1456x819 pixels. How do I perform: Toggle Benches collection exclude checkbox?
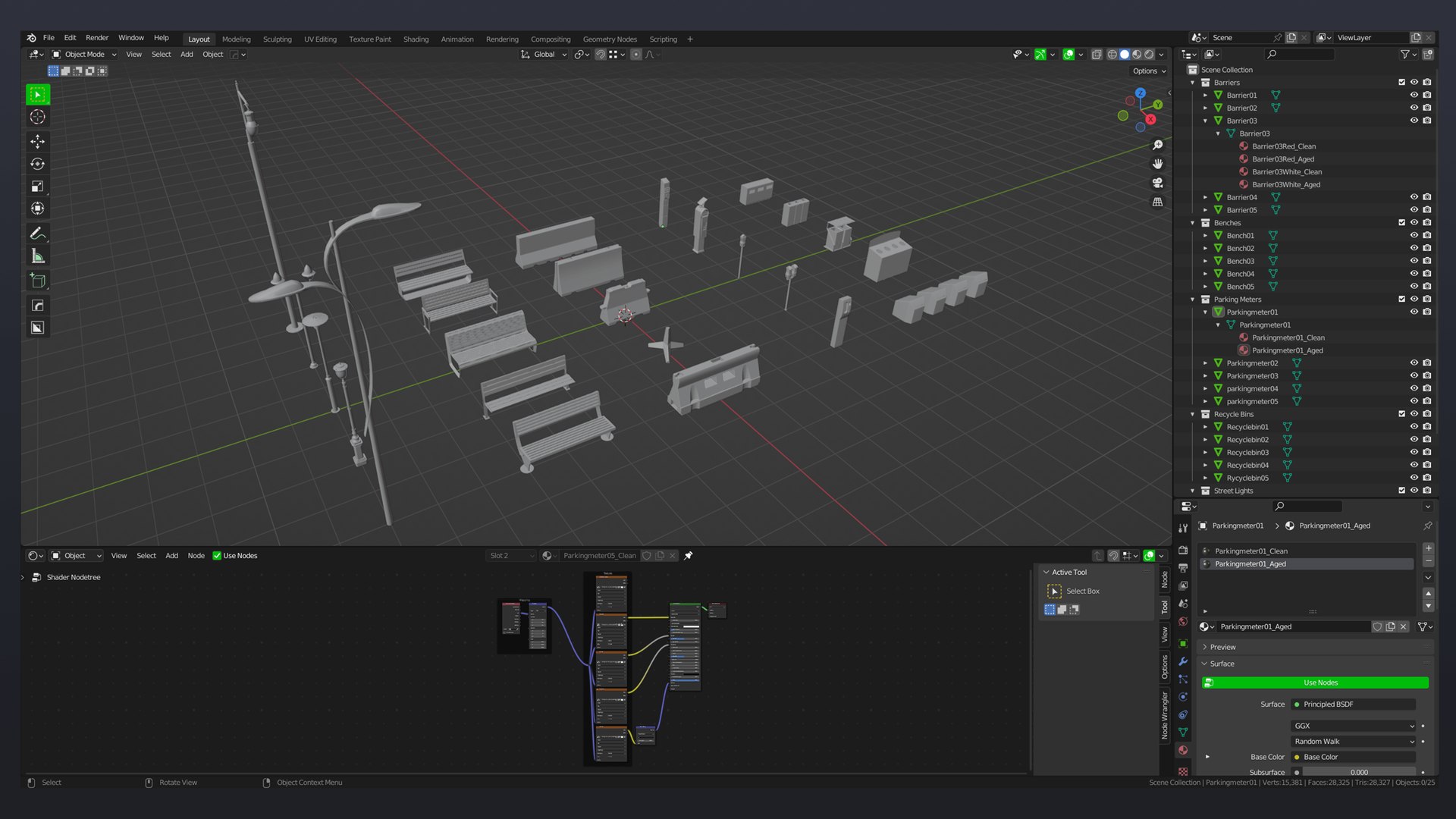point(1401,223)
